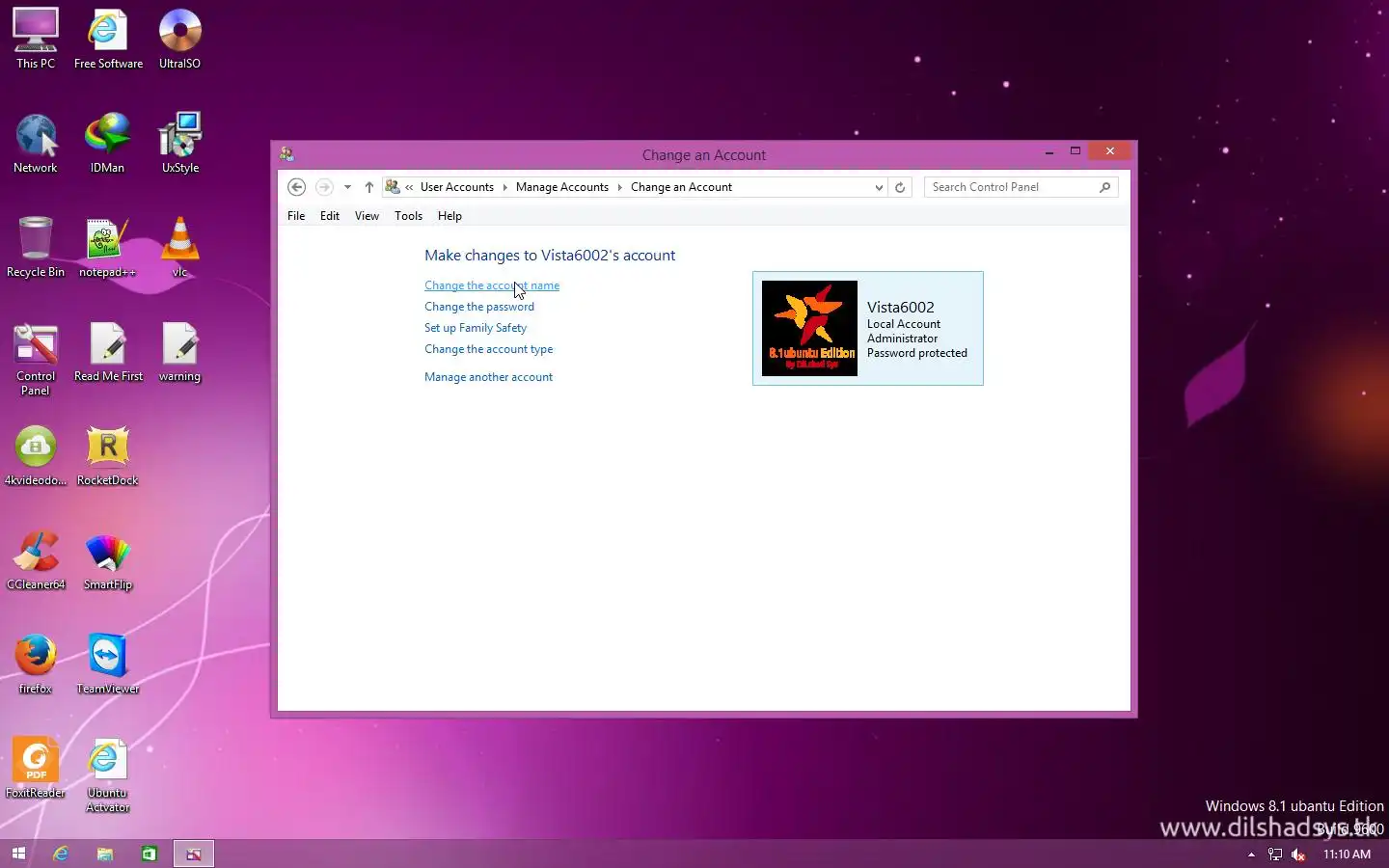Expand arrow after User Accounts breadcrumb
Screen dimensions: 1389x868
504,187
